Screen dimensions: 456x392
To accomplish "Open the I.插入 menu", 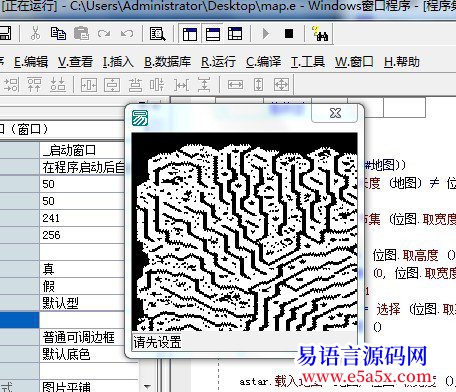I will [x=118, y=62].
